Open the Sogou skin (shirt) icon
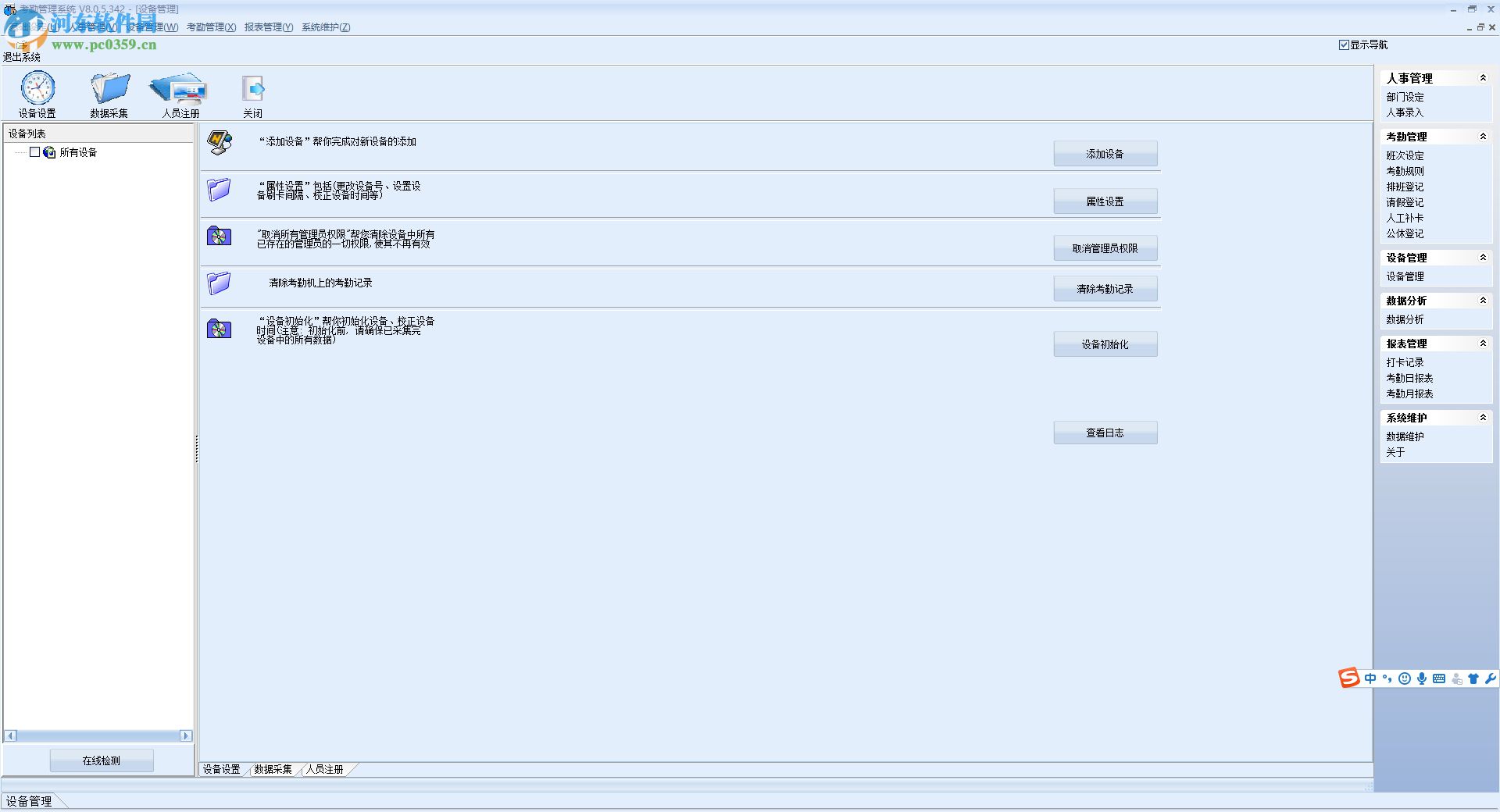The width and height of the screenshot is (1500, 812). pyautogui.click(x=1473, y=678)
